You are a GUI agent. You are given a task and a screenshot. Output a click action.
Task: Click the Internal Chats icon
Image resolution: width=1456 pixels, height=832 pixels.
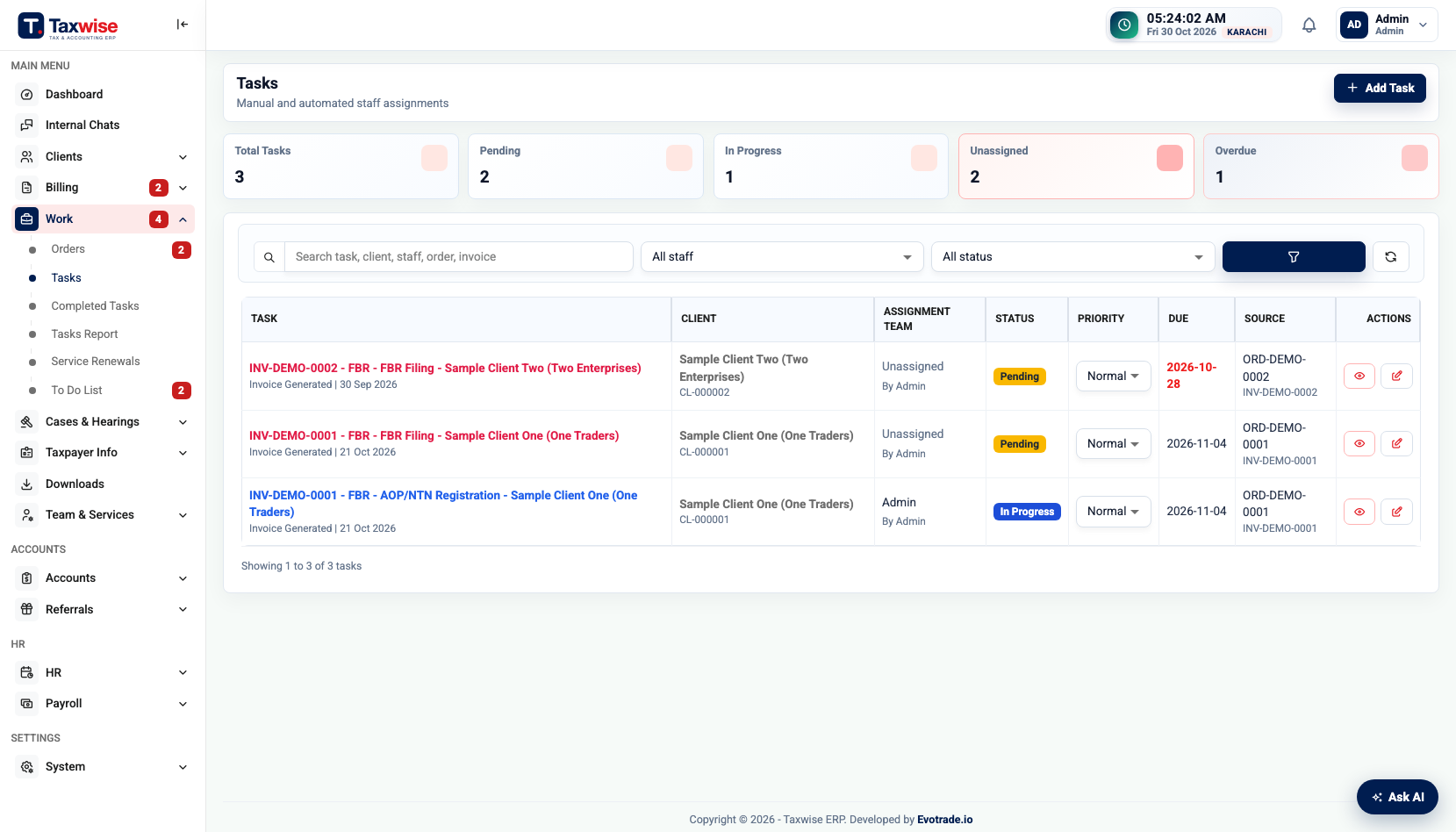(27, 126)
